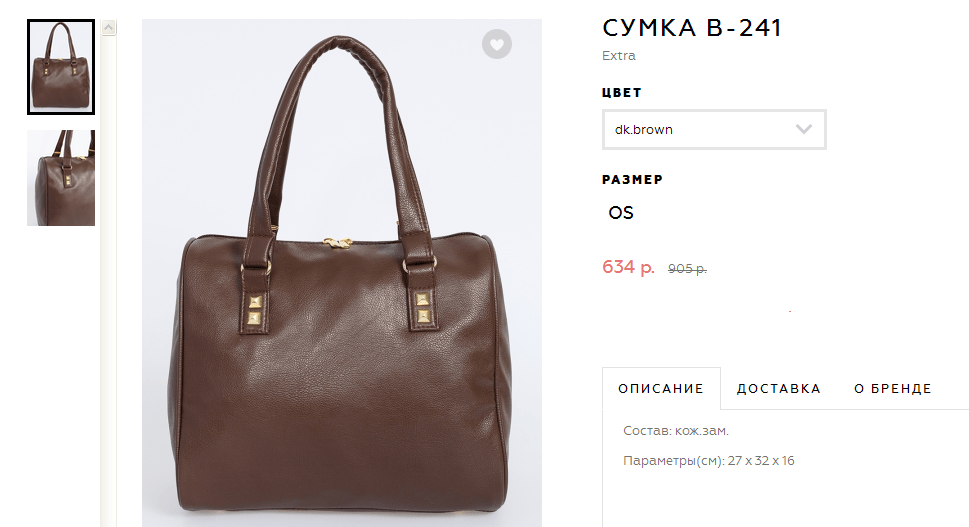Open the ДОСТАВКА tab
969x527 pixels.
[779, 389]
